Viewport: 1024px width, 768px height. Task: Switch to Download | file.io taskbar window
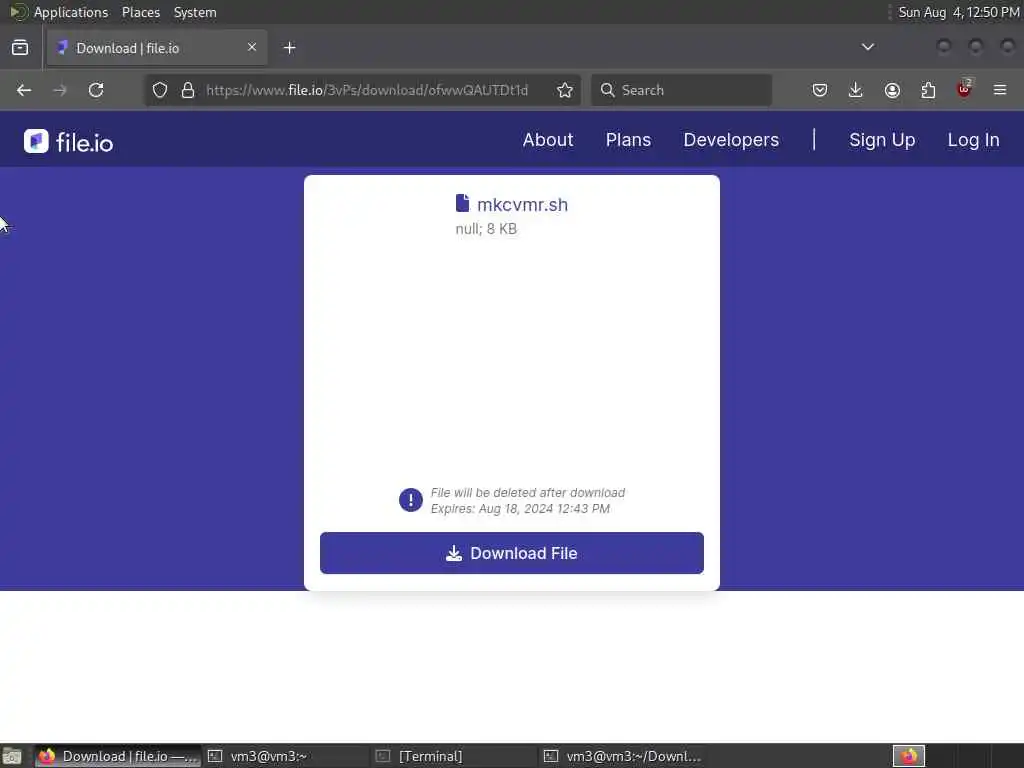click(x=118, y=756)
